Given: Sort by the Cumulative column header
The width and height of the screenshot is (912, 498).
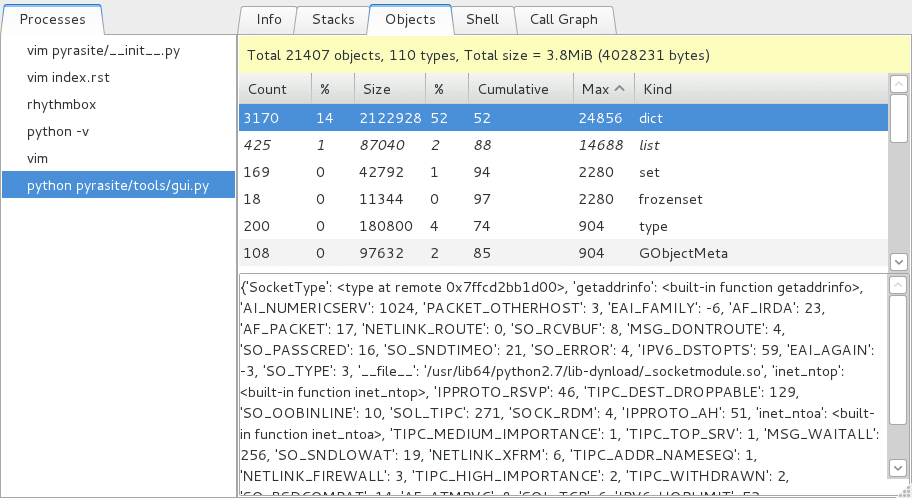Looking at the screenshot, I should pyautogui.click(x=521, y=89).
